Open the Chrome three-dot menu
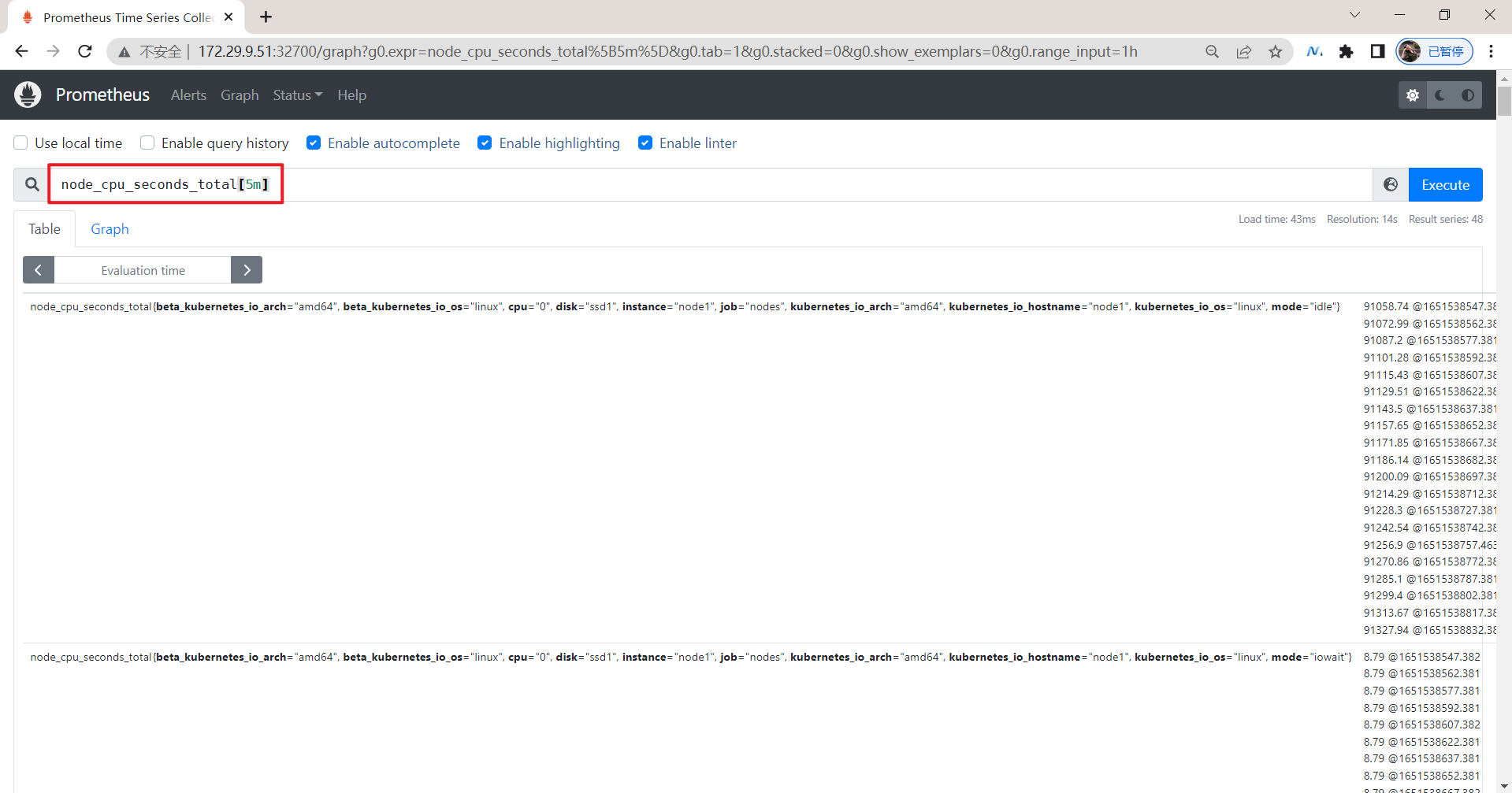Viewport: 1512px width, 793px height. click(x=1491, y=51)
